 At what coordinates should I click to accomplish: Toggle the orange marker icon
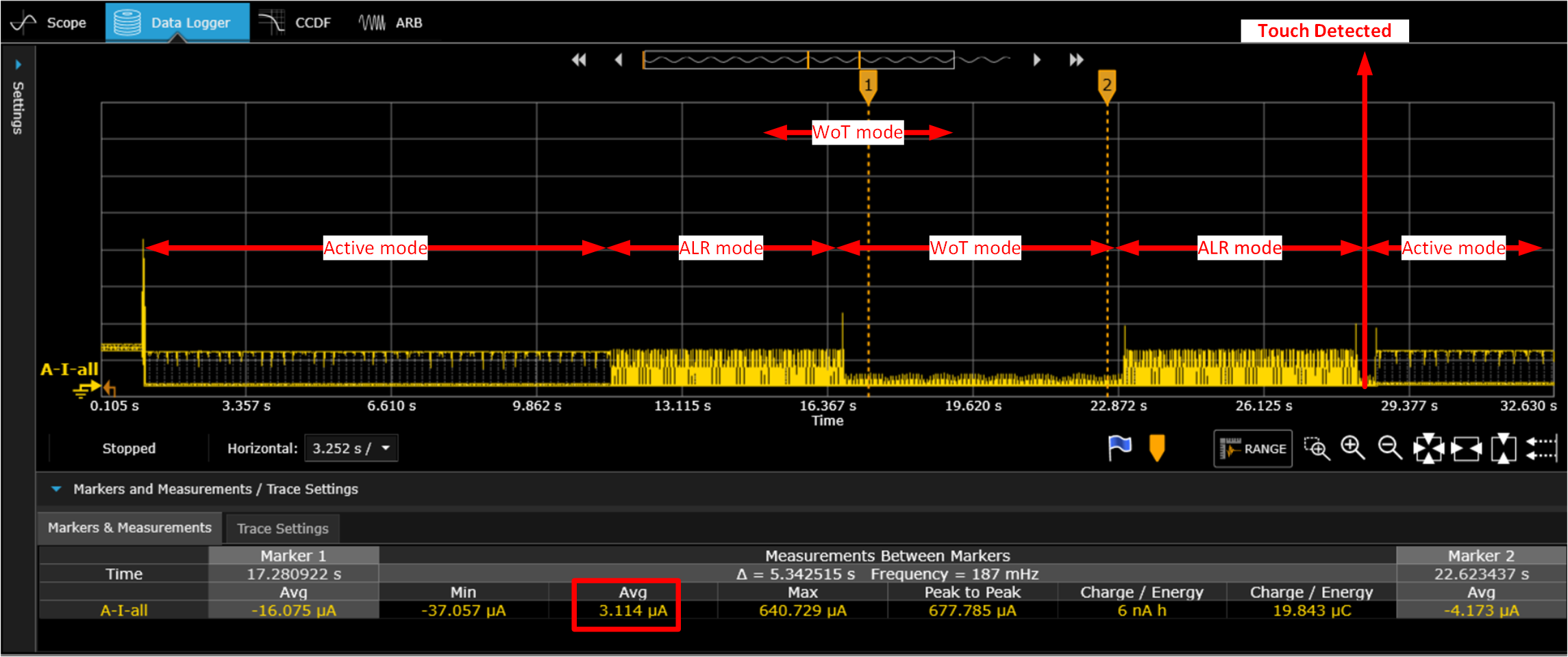(x=1157, y=449)
